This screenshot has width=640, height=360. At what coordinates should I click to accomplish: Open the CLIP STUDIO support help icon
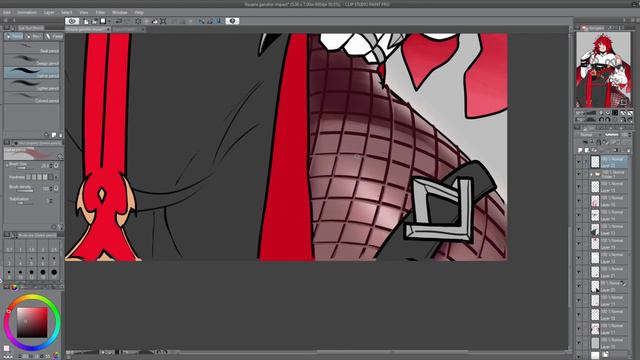232,21
